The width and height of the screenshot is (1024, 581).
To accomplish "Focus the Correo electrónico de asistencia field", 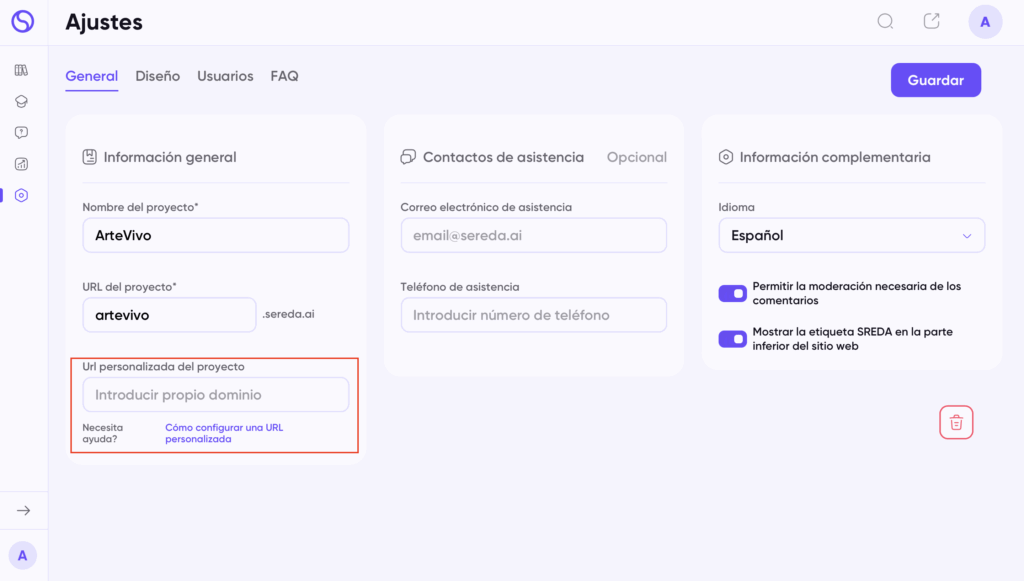I will [x=534, y=235].
